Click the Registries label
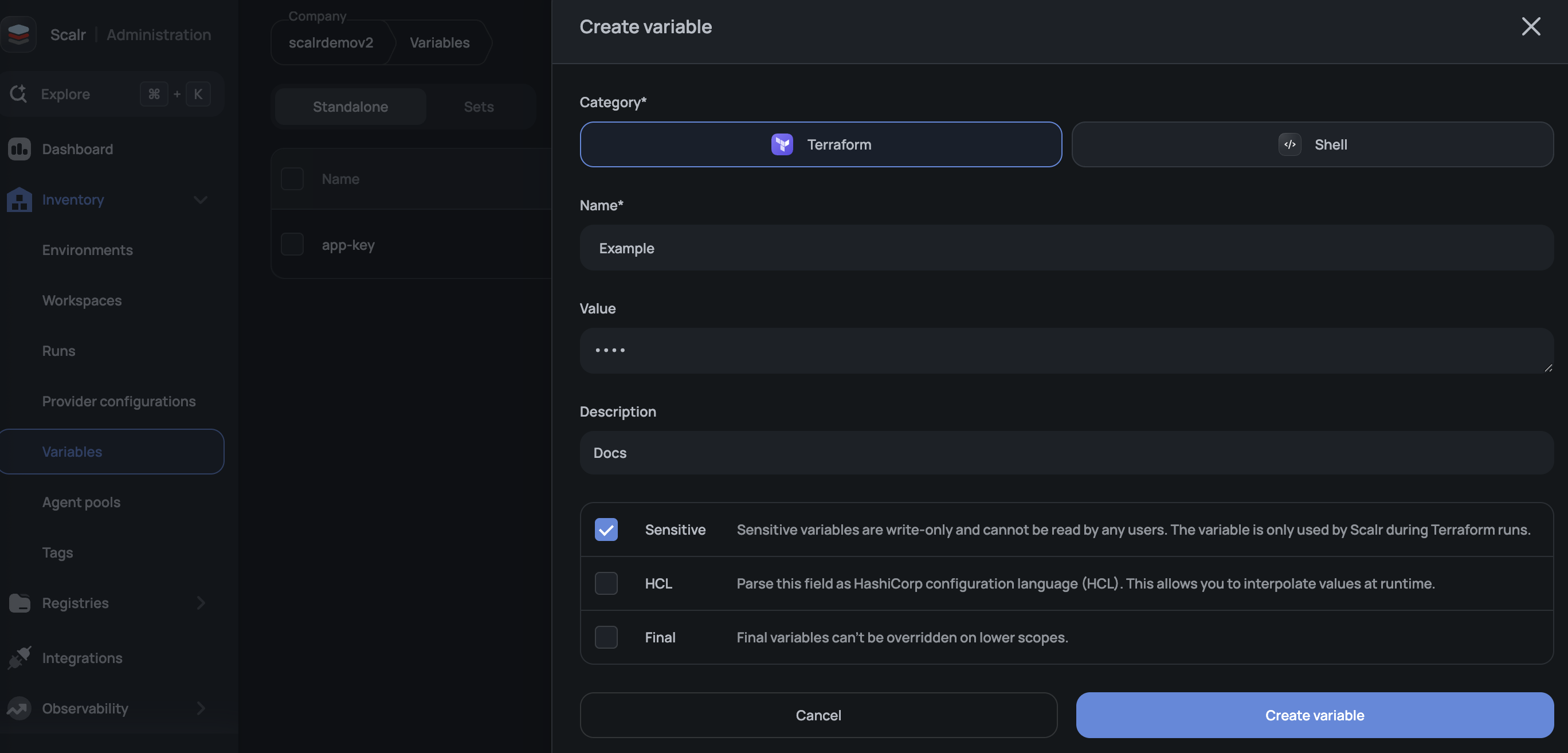1568x753 pixels. click(76, 603)
